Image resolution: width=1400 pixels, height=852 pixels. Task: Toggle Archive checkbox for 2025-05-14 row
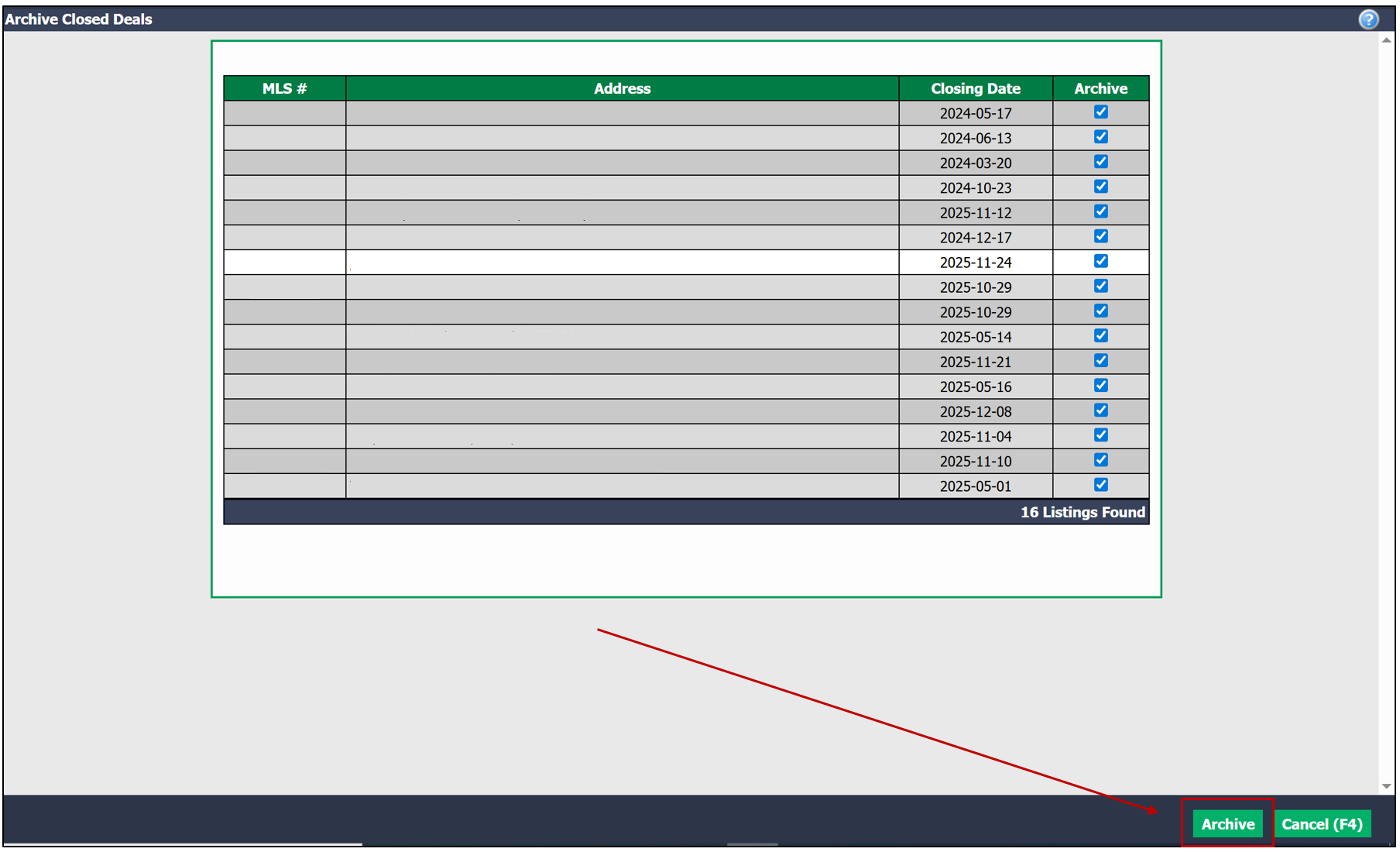coord(1100,336)
